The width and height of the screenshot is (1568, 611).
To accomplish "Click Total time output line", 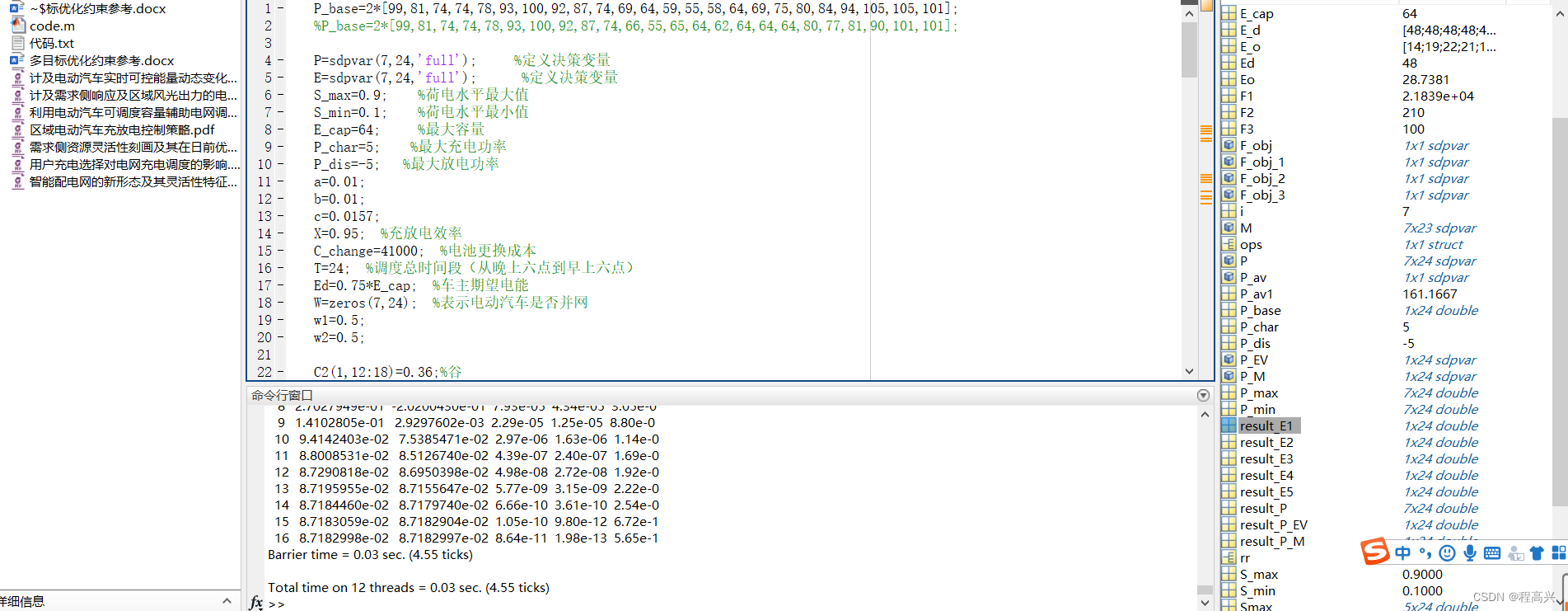I will pos(409,587).
